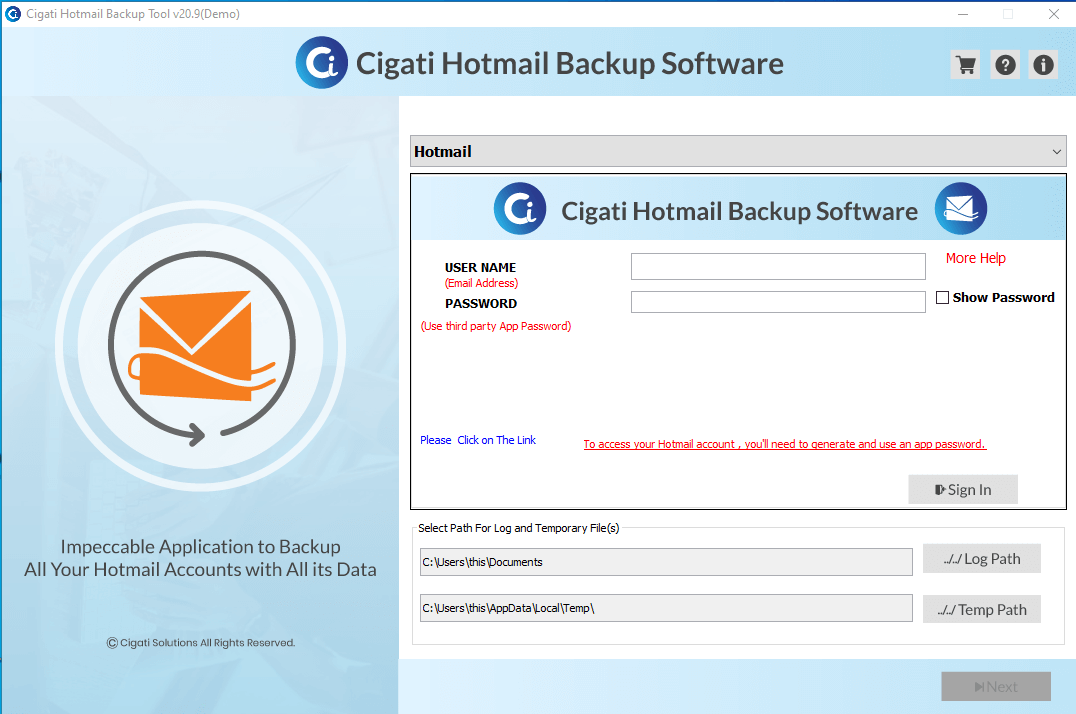Screen dimensions: 1076x714
Task: Click the Log Path button
Action: tap(981, 559)
